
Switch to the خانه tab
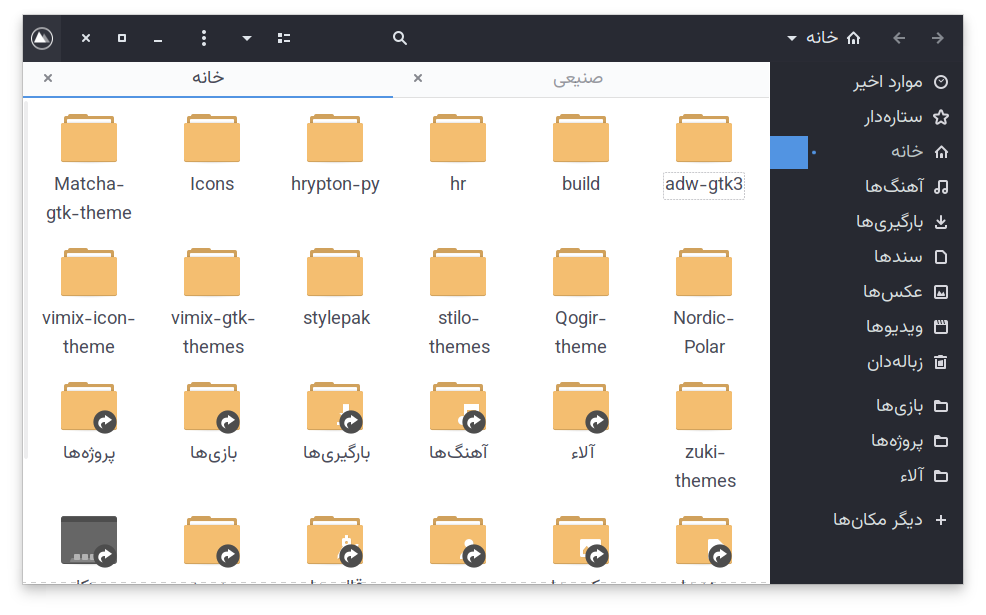point(207,78)
